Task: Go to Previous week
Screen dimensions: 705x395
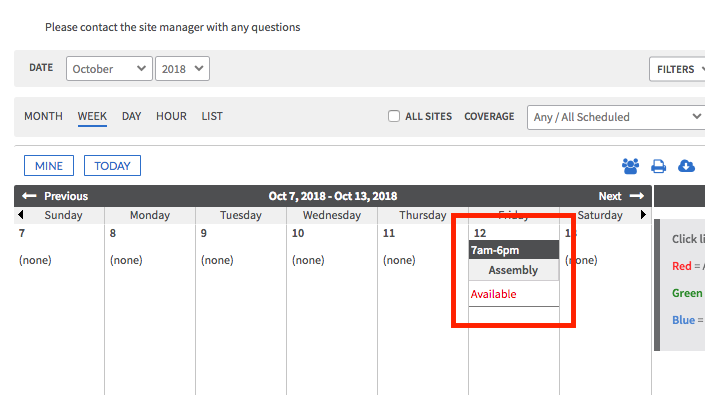Action: (66, 196)
